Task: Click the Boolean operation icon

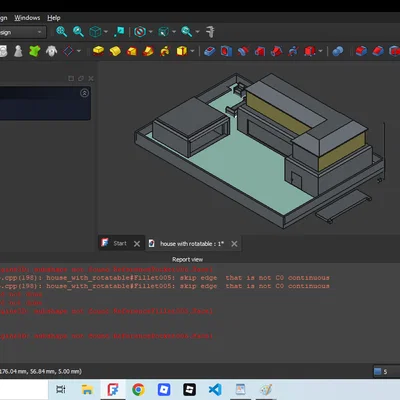Action: click(x=338, y=51)
